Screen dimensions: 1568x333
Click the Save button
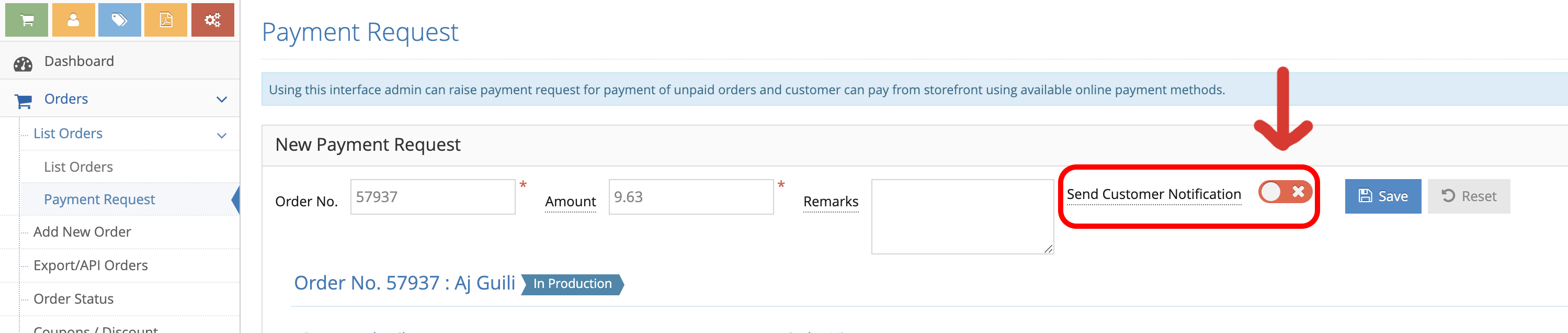pos(1382,196)
